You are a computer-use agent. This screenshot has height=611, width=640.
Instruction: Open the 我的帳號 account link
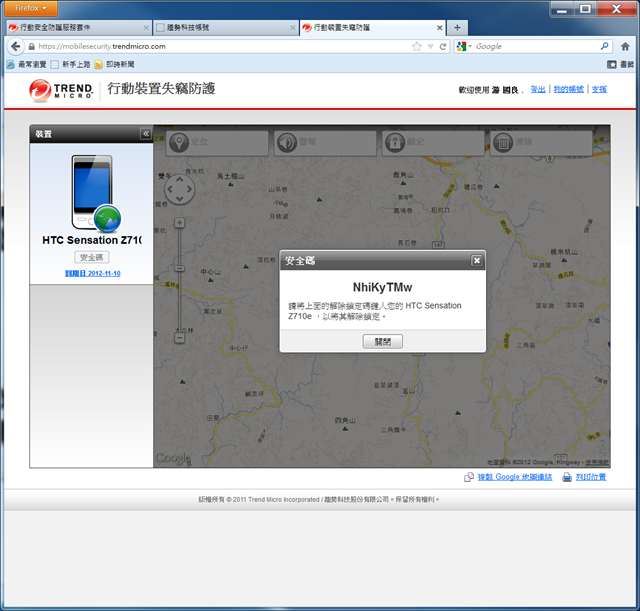click(x=569, y=89)
